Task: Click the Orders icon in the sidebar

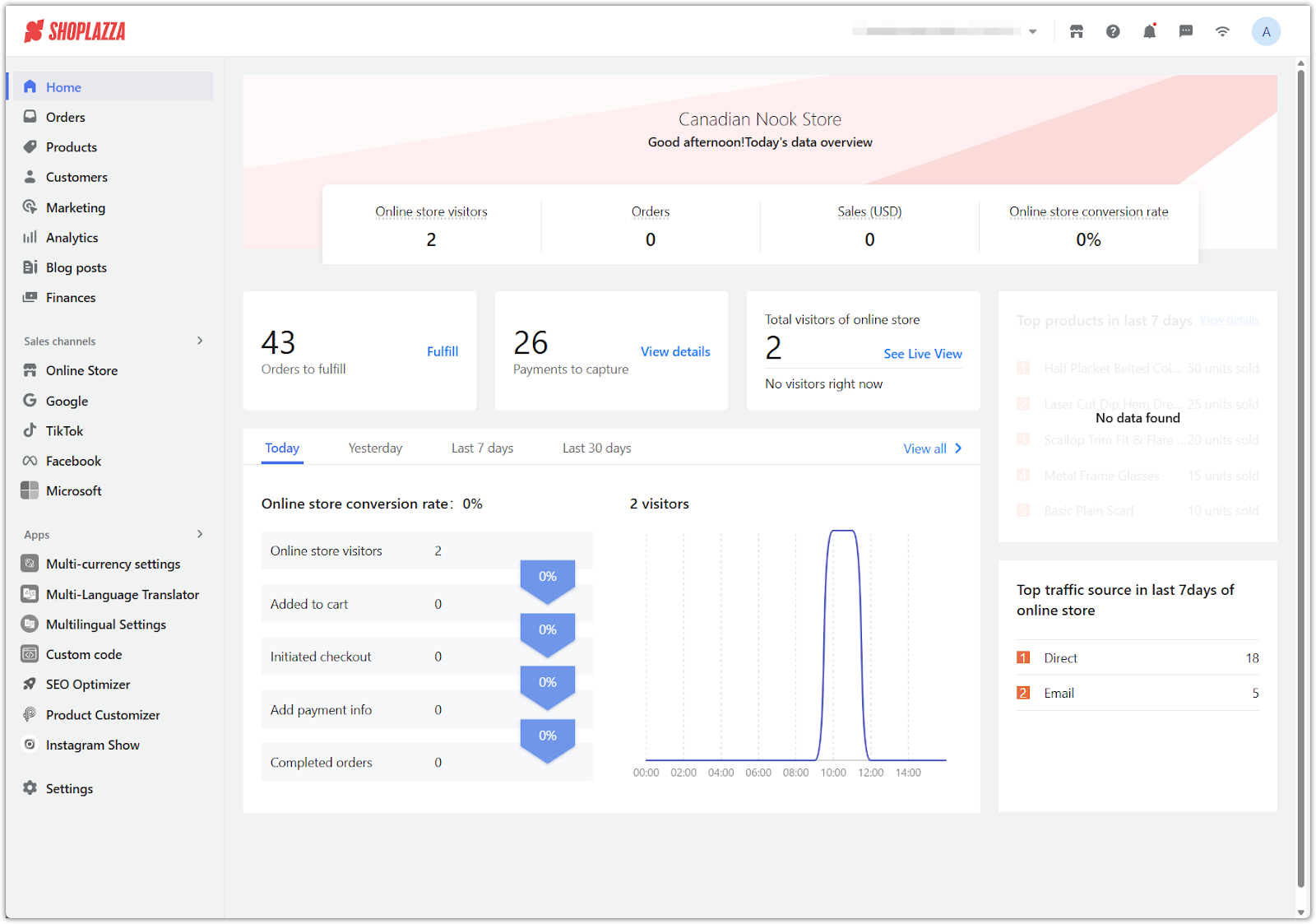Action: click(x=30, y=117)
